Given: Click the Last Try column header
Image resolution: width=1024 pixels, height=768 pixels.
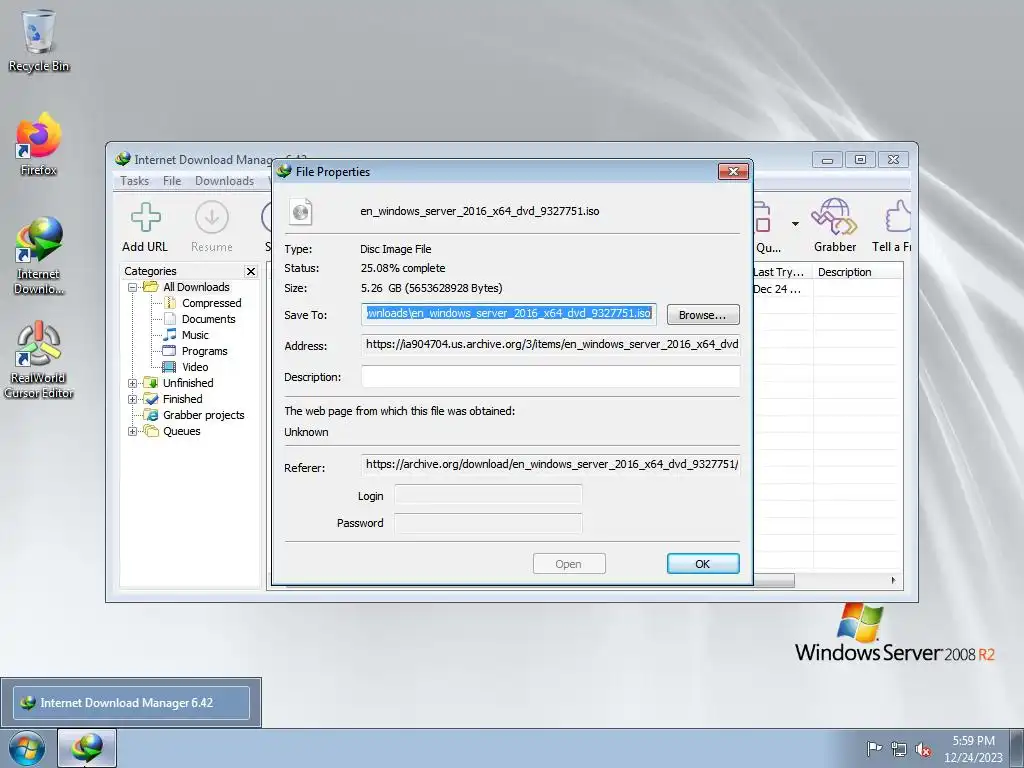Looking at the screenshot, I should pyautogui.click(x=782, y=272).
